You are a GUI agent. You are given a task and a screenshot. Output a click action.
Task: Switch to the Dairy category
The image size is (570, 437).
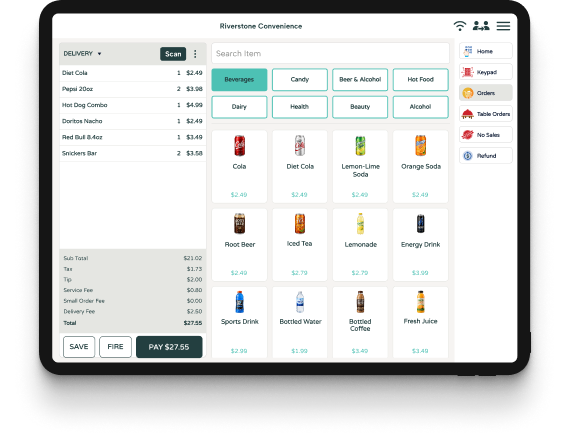[x=239, y=107]
